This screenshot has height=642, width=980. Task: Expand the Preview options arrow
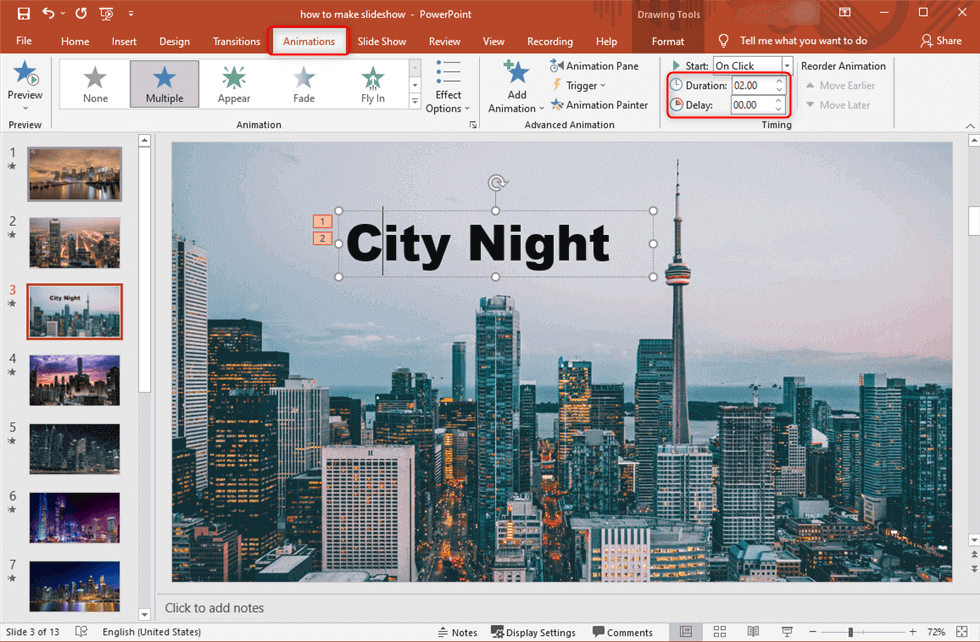(x=25, y=108)
